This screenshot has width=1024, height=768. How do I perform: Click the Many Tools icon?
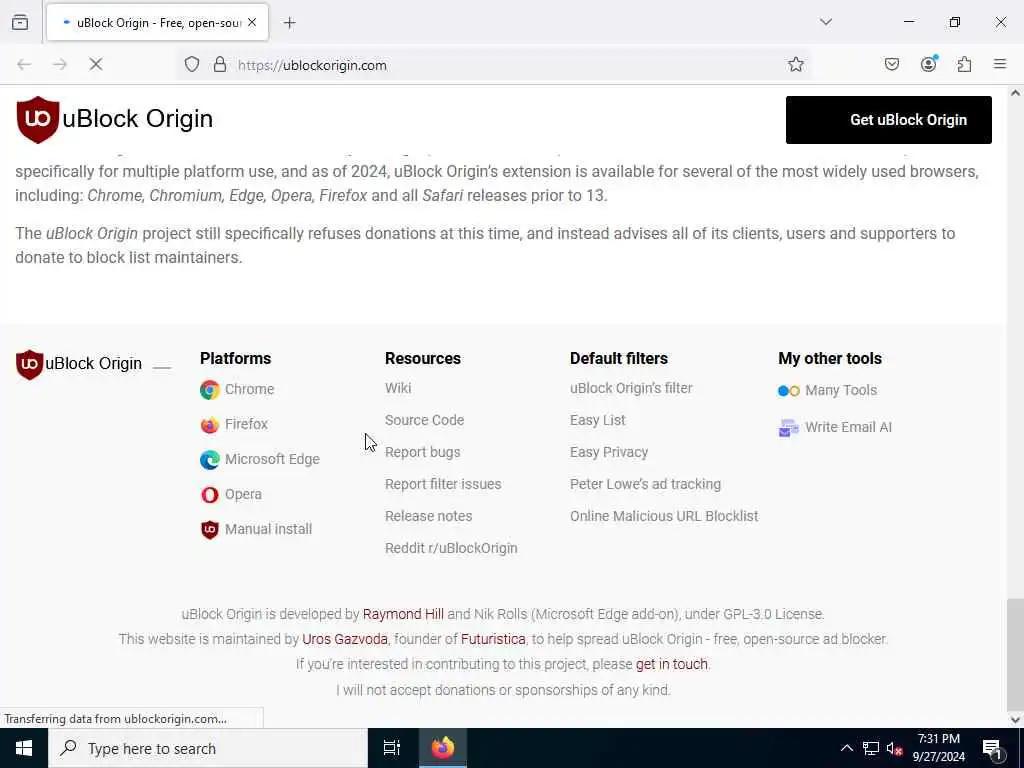789,391
